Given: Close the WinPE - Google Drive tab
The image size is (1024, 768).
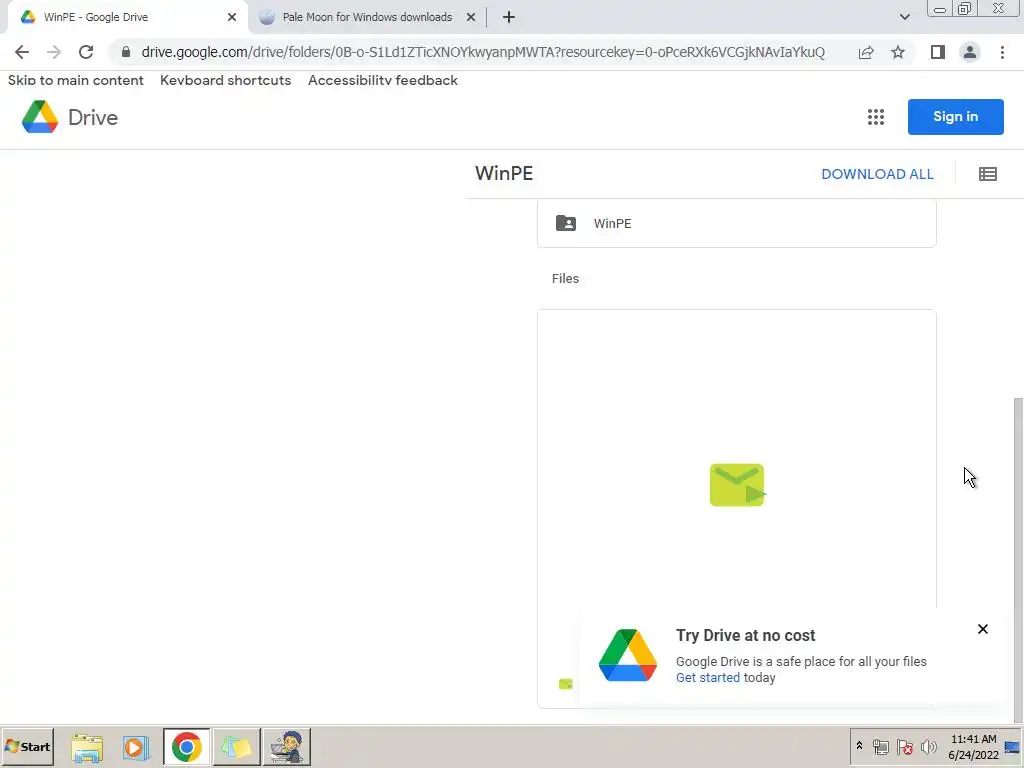Looking at the screenshot, I should click(232, 18).
